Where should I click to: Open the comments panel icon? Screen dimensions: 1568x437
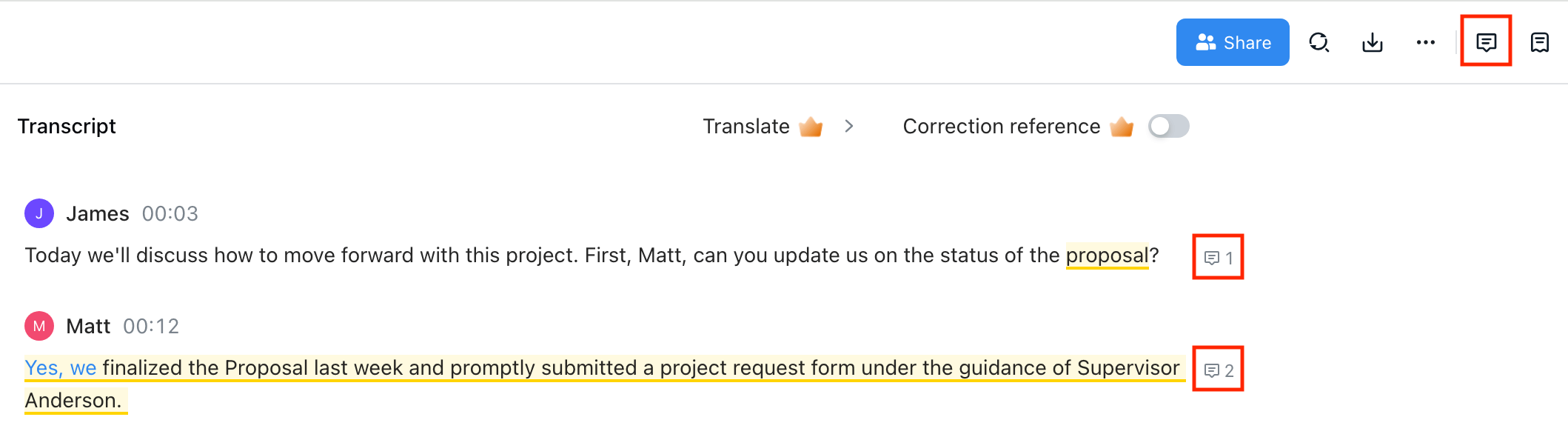(1485, 42)
